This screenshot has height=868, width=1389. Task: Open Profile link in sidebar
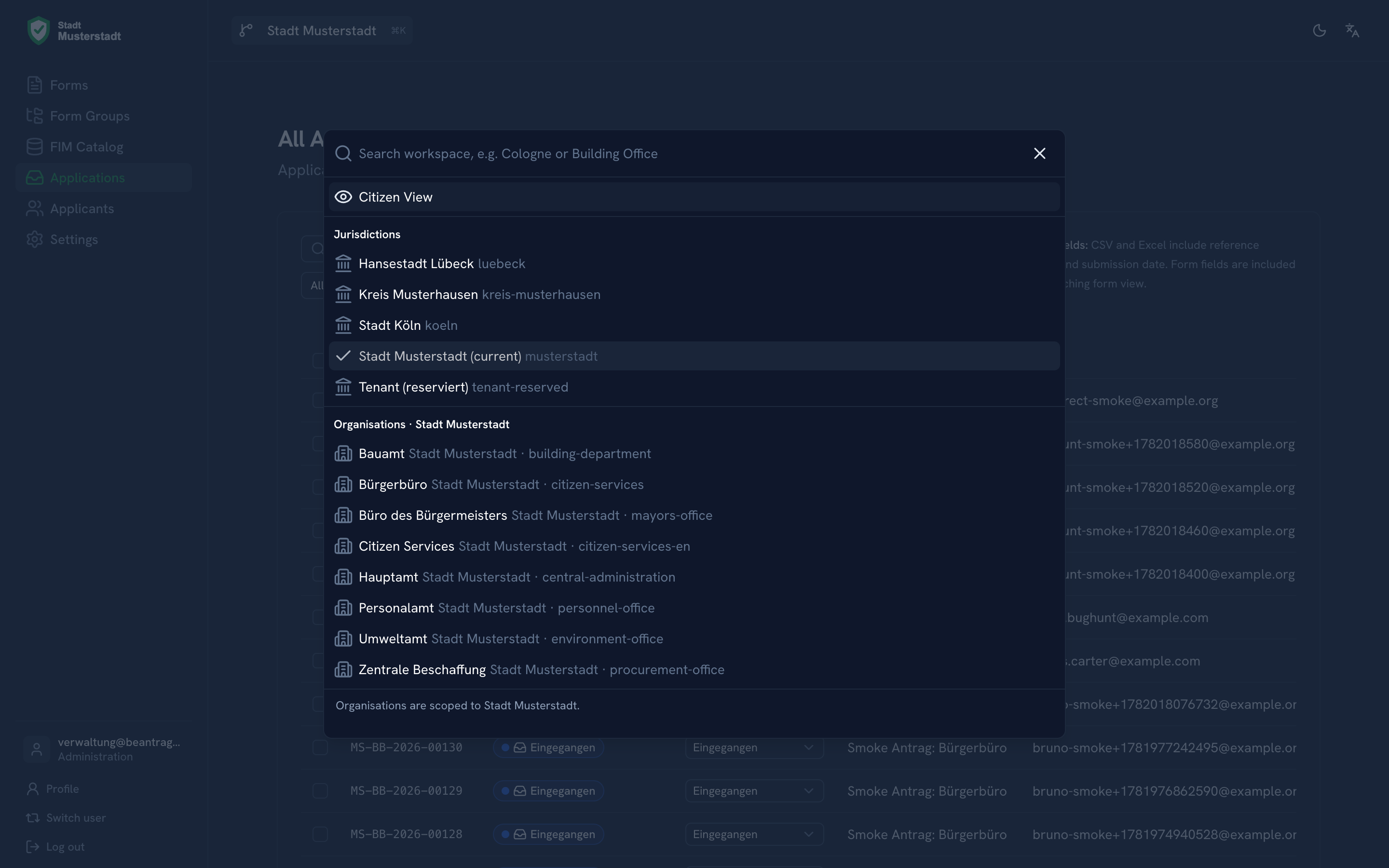tap(53, 789)
